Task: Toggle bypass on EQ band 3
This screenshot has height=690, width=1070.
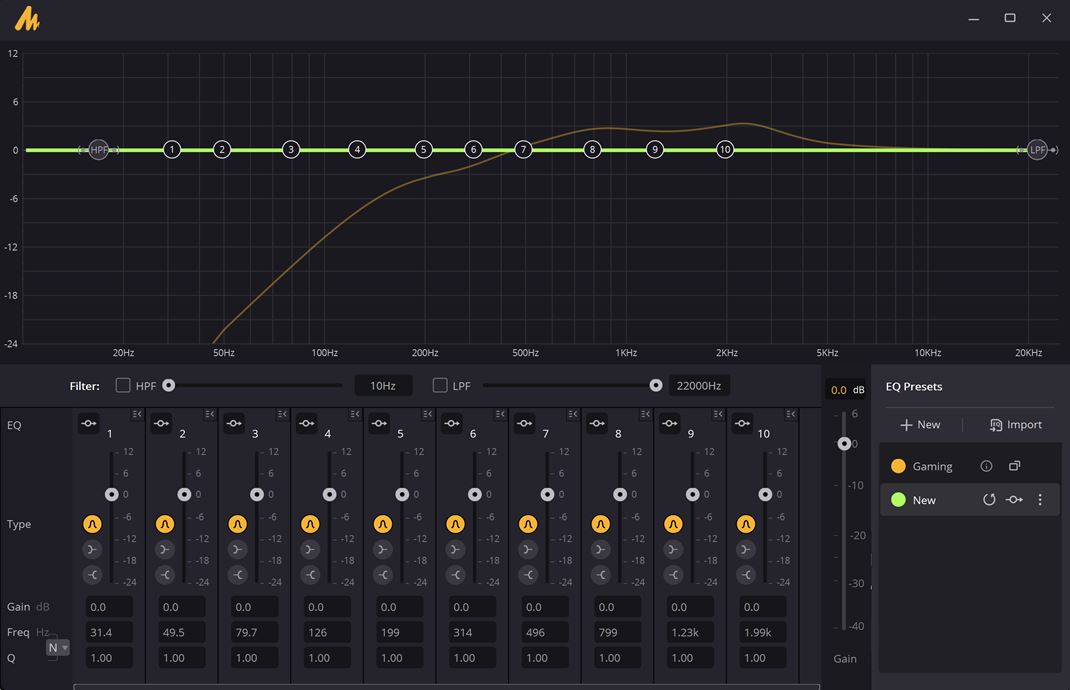Action: tap(234, 424)
